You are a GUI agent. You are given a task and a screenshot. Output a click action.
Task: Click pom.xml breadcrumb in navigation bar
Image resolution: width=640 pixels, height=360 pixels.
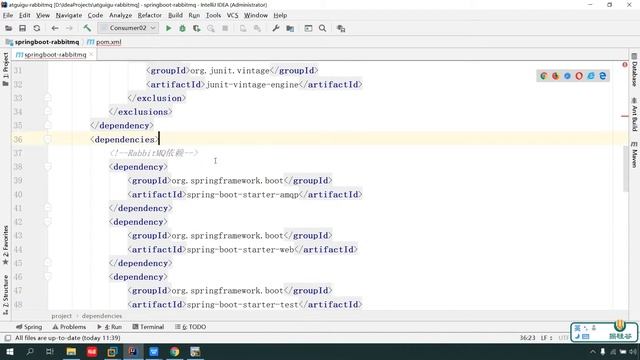(x=104, y=42)
